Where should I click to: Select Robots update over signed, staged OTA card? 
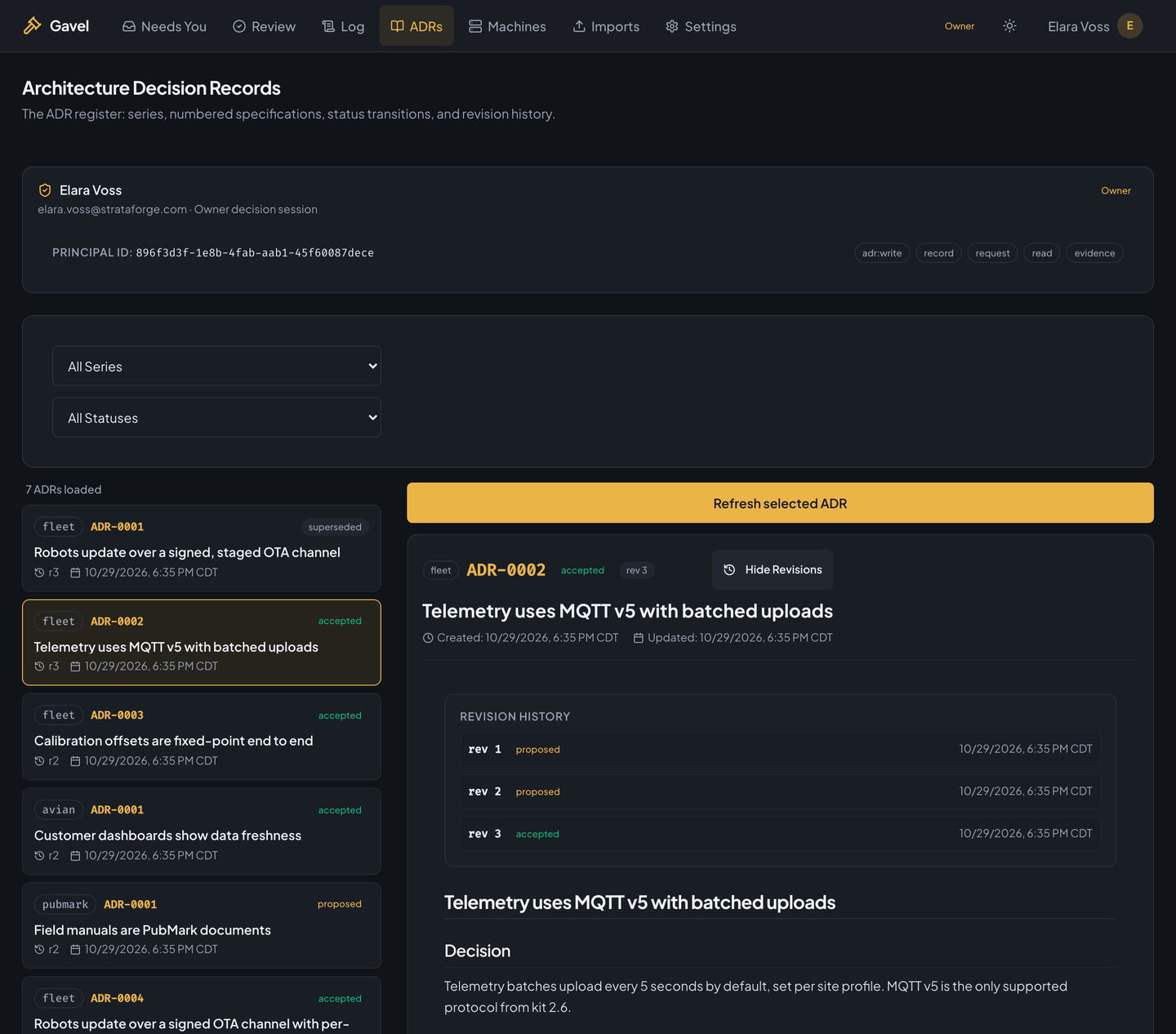pyautogui.click(x=202, y=548)
